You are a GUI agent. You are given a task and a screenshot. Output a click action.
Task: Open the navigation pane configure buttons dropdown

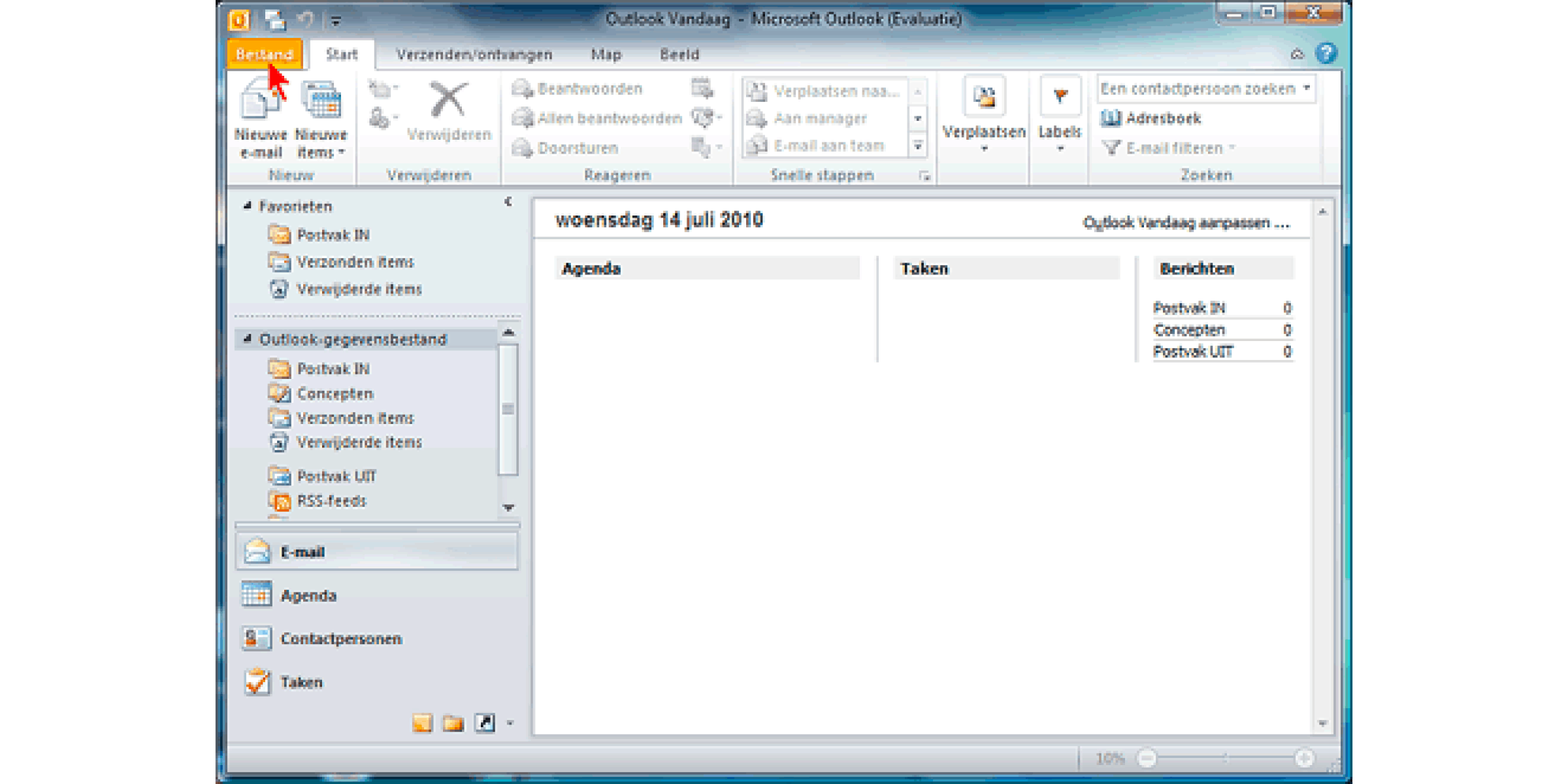(510, 723)
